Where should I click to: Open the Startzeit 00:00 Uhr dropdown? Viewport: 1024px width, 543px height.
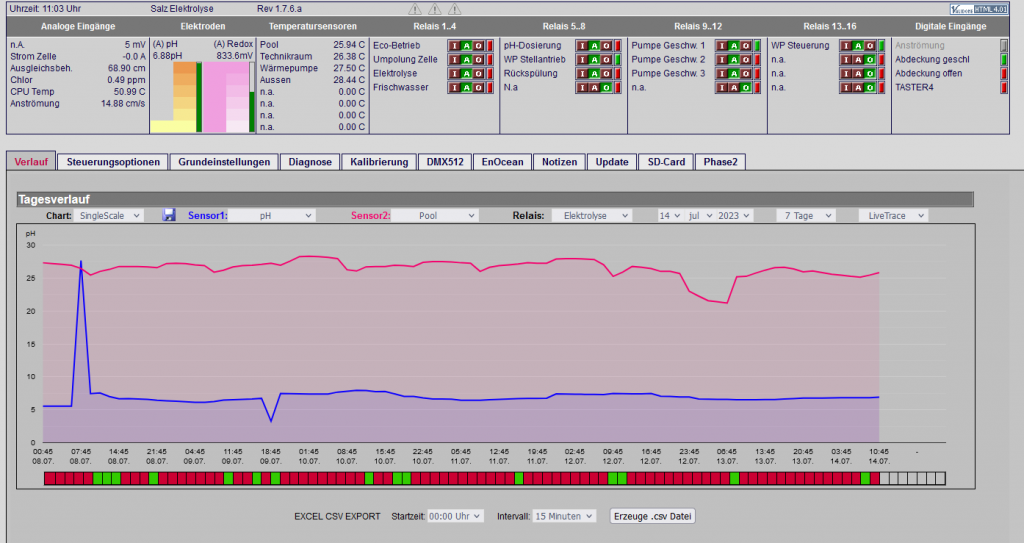click(x=455, y=516)
